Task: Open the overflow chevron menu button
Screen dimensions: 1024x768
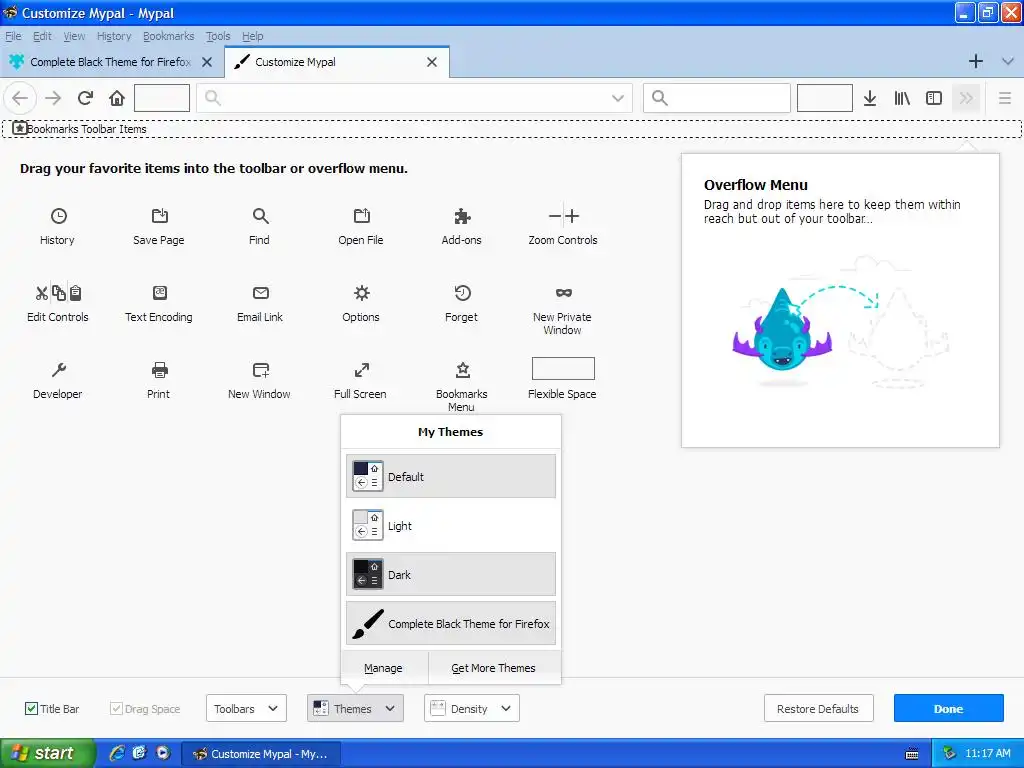Action: [966, 98]
